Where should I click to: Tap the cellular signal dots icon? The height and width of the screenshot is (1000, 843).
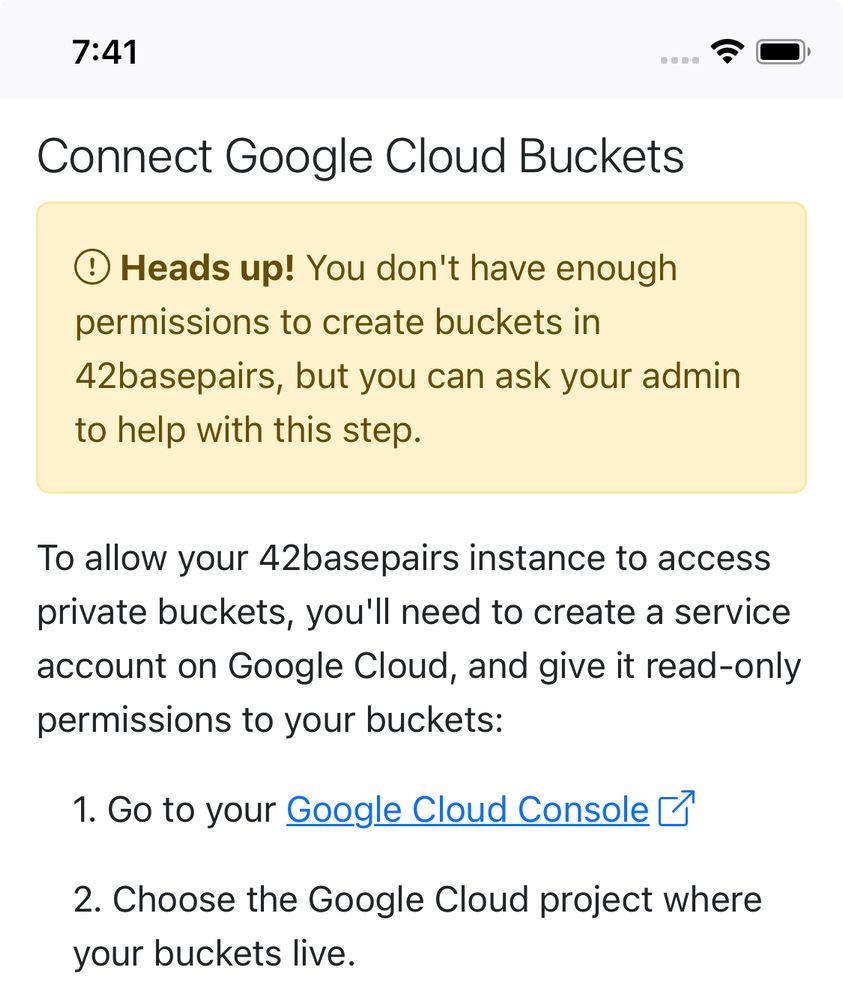click(x=680, y=60)
